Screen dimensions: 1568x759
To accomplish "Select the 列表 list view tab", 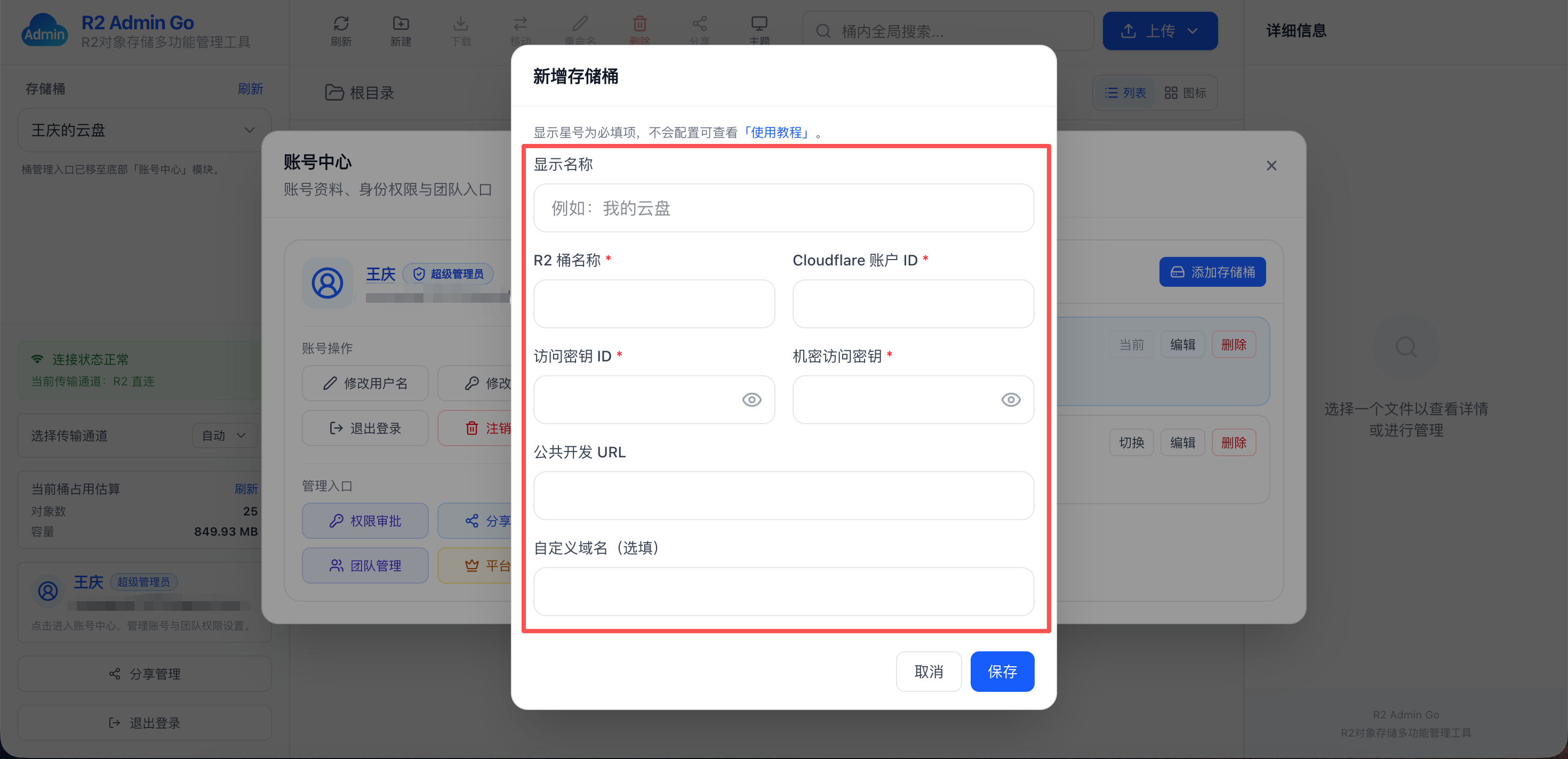I will click(x=1125, y=92).
